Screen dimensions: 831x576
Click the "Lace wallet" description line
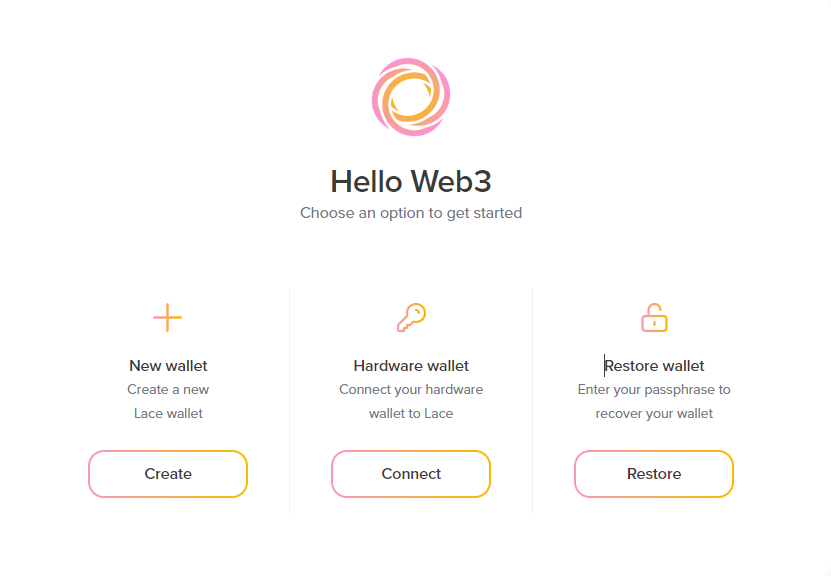coord(168,413)
